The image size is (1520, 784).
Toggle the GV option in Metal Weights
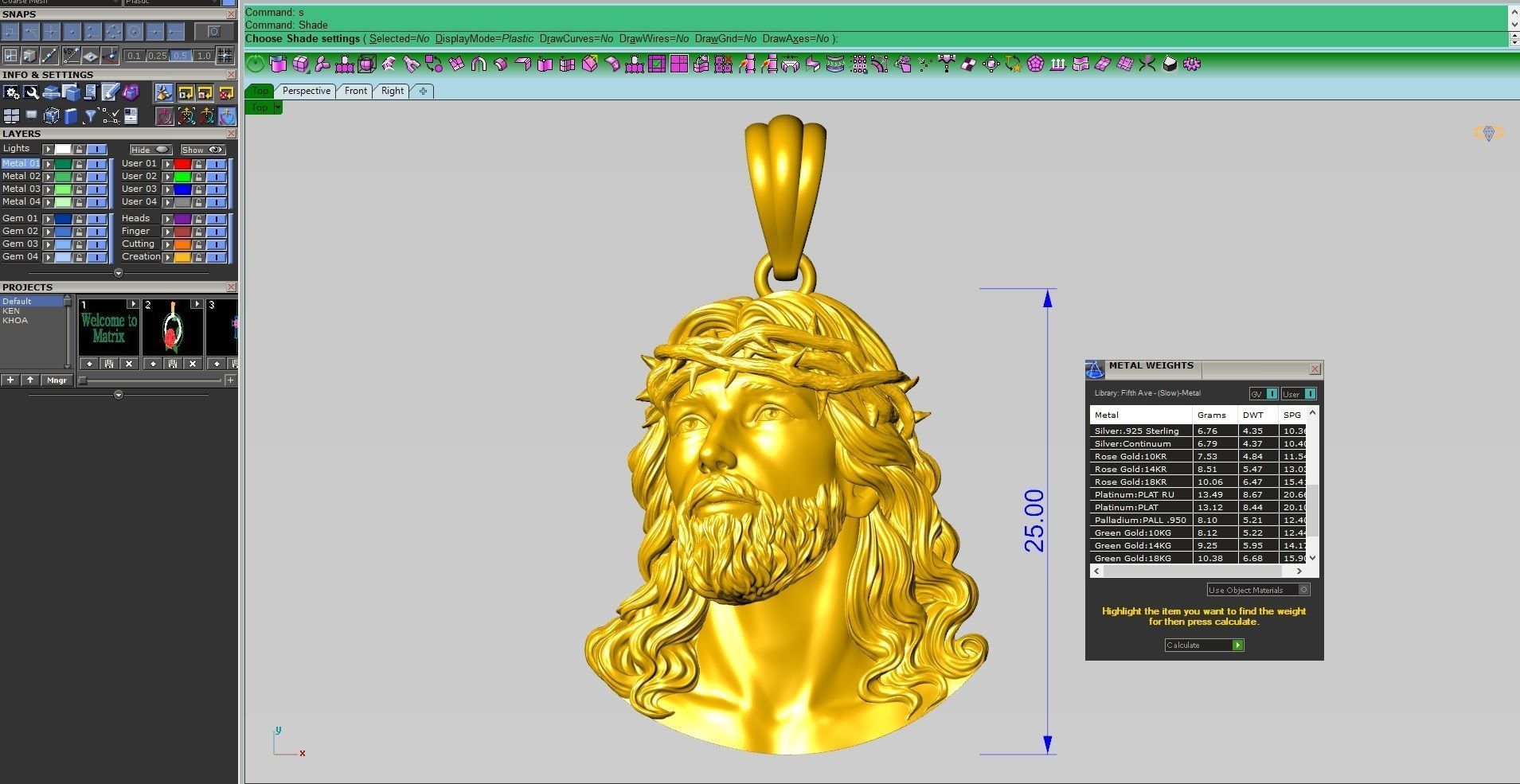point(1264,393)
